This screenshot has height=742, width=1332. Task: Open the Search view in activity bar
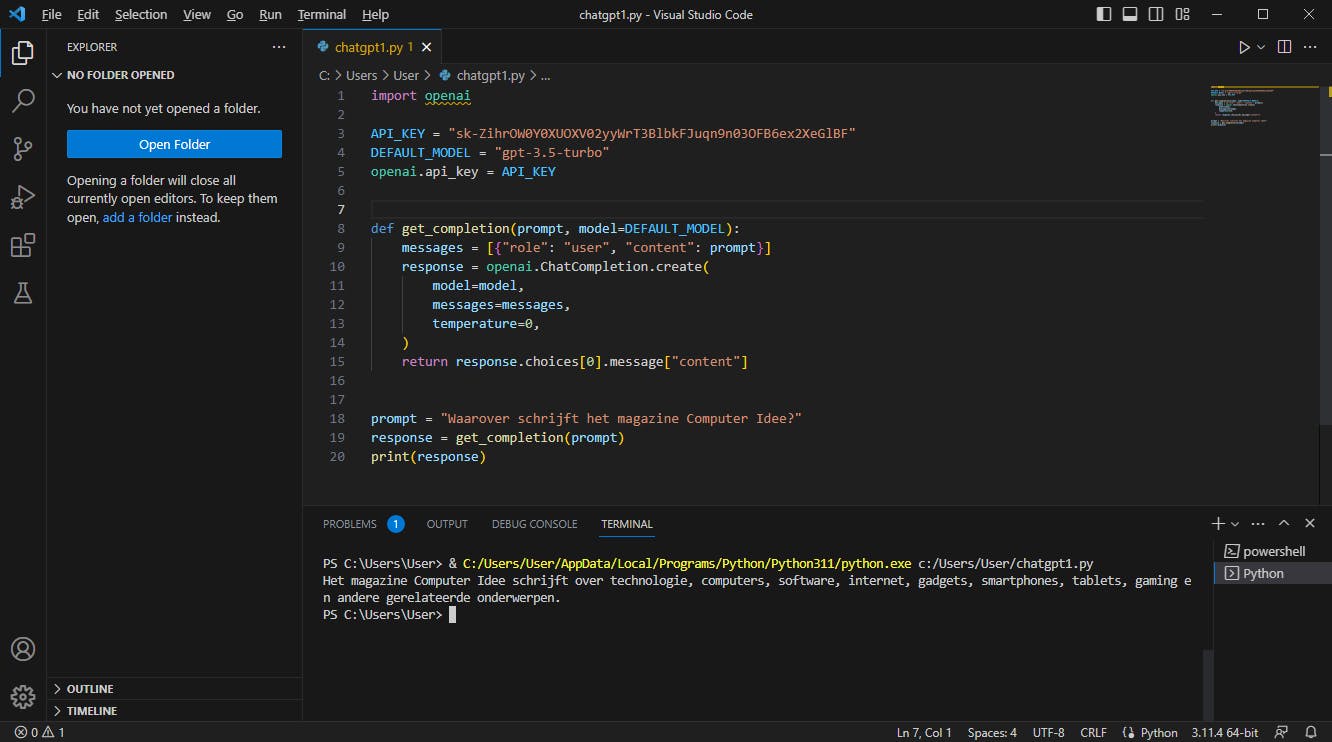point(22,101)
